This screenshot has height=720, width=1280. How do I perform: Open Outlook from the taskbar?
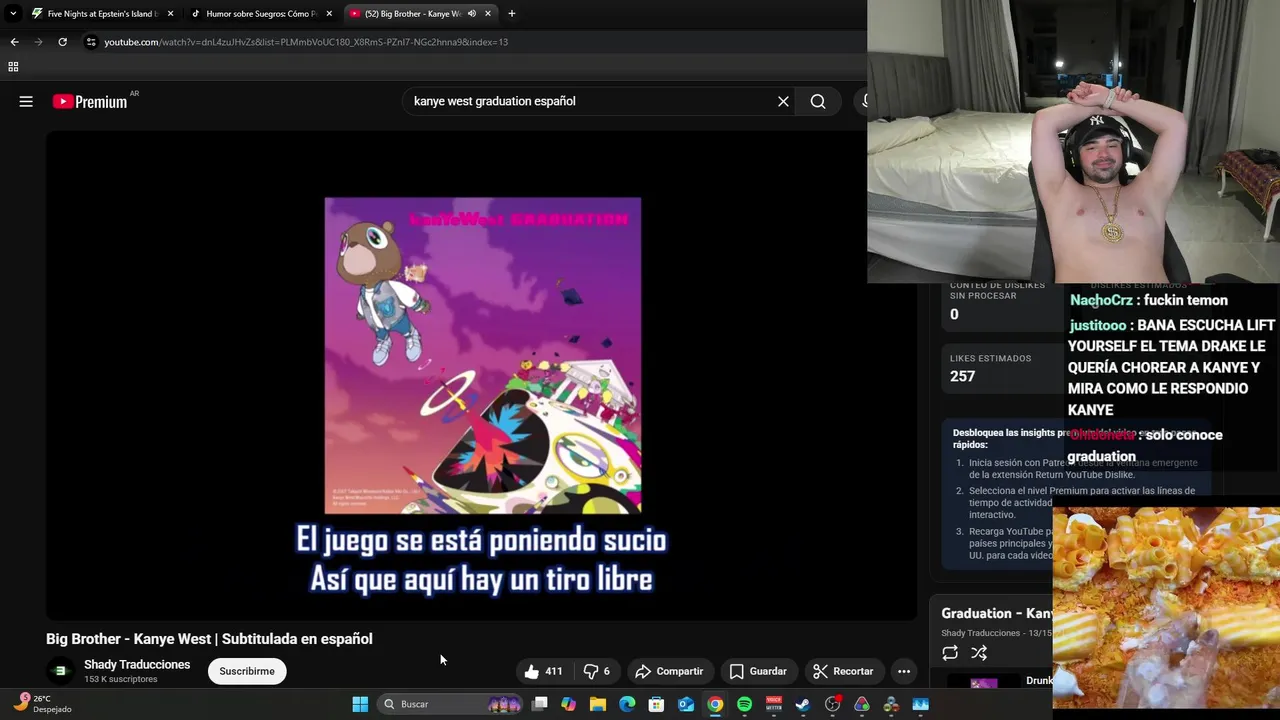tap(686, 704)
